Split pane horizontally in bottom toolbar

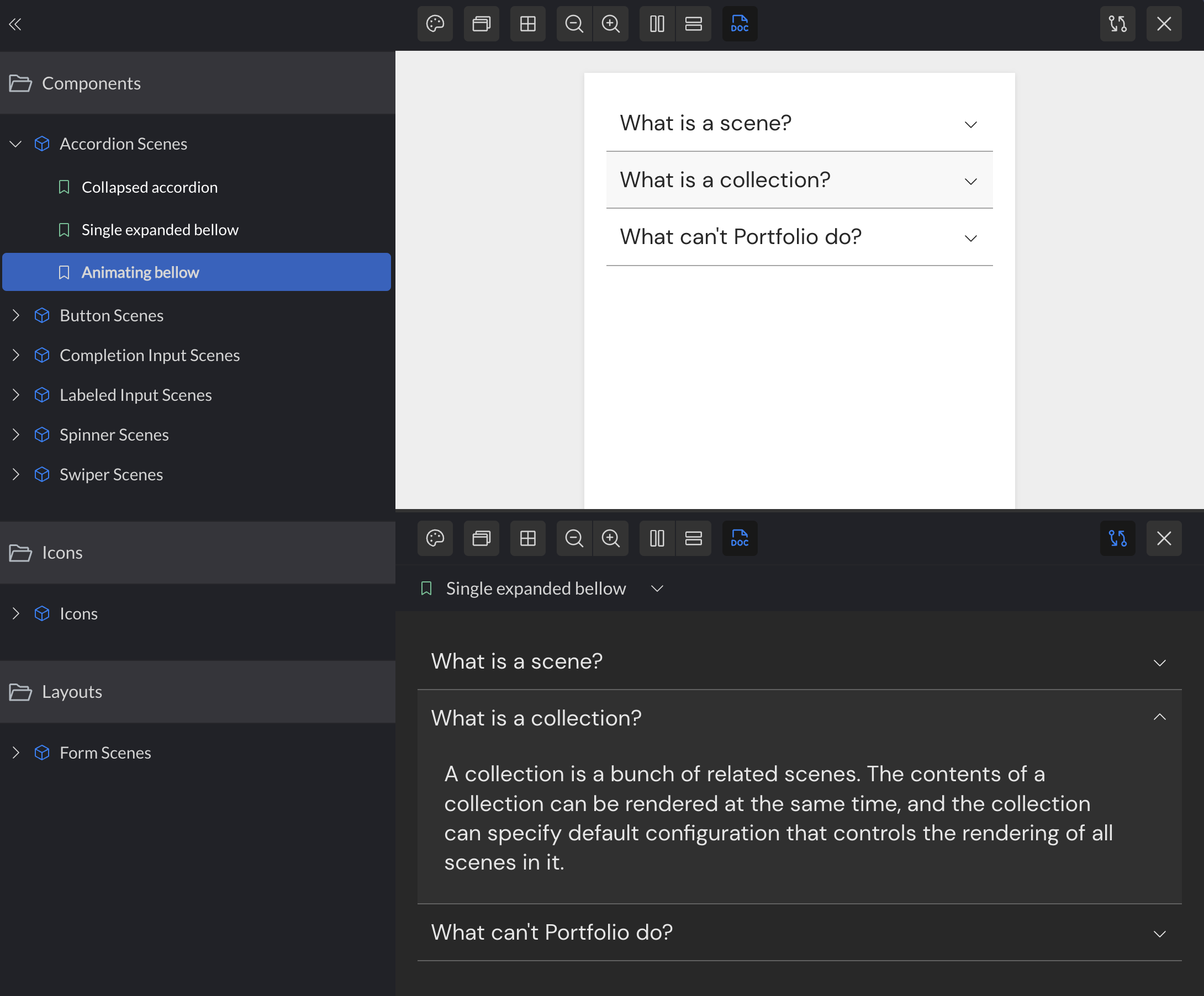[x=693, y=539]
